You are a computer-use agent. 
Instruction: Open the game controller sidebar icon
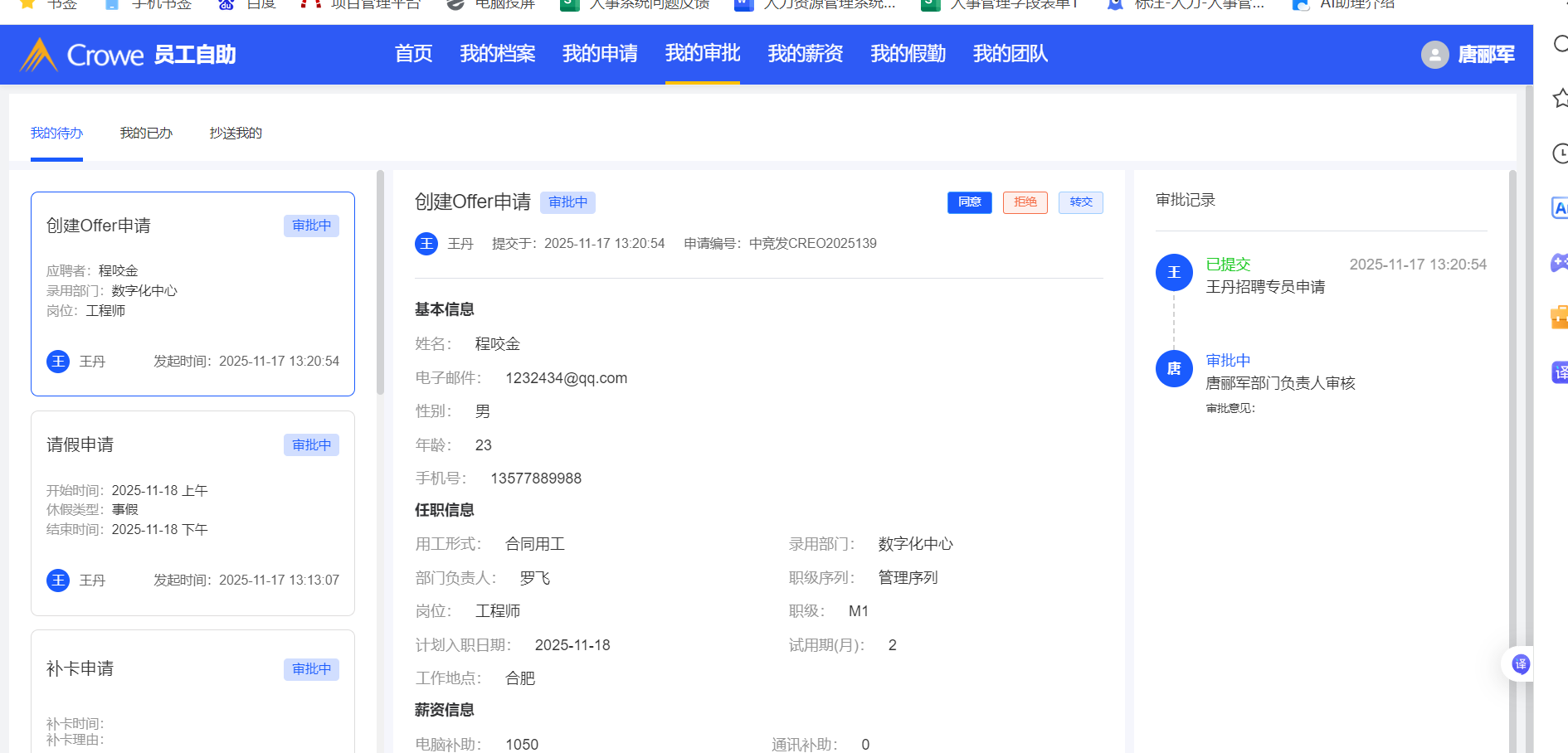[1559, 263]
